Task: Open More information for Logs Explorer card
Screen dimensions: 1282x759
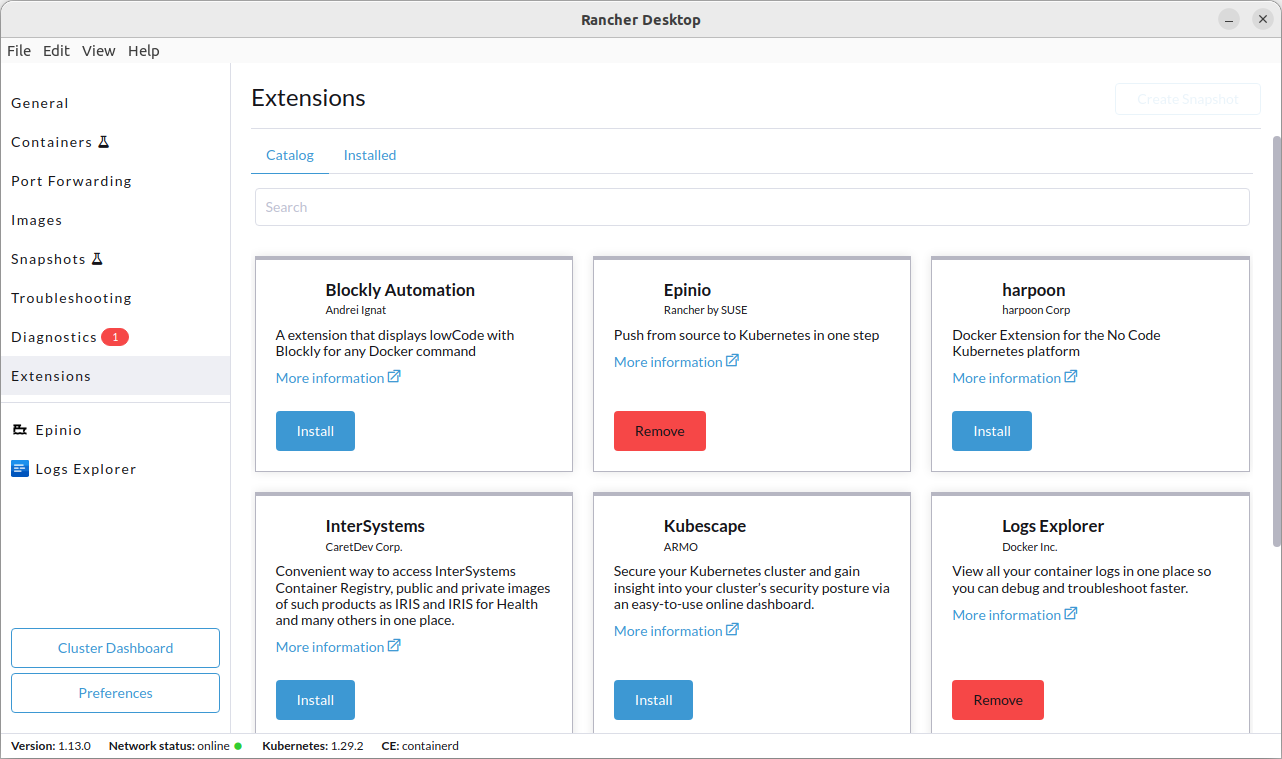Action: coord(1015,615)
